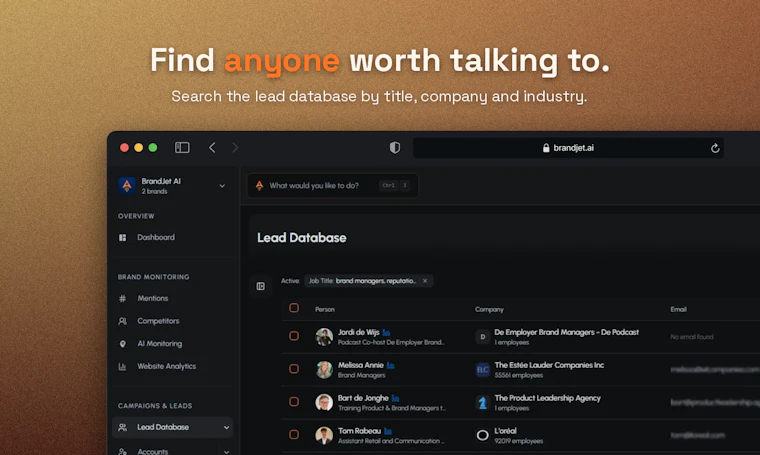This screenshot has width=760, height=455.
Task: Open Jordi de Wijs's LinkedIn icon
Action: pos(386,332)
